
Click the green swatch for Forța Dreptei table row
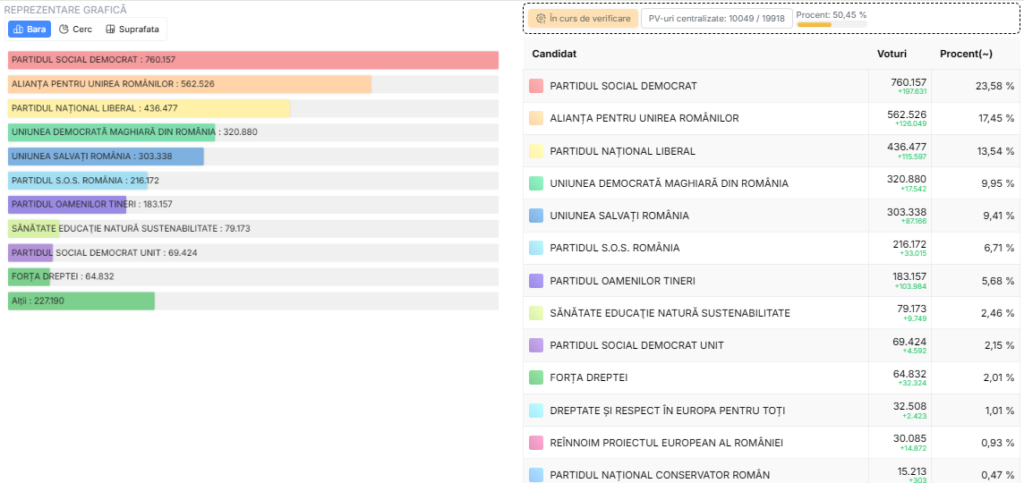(536, 377)
